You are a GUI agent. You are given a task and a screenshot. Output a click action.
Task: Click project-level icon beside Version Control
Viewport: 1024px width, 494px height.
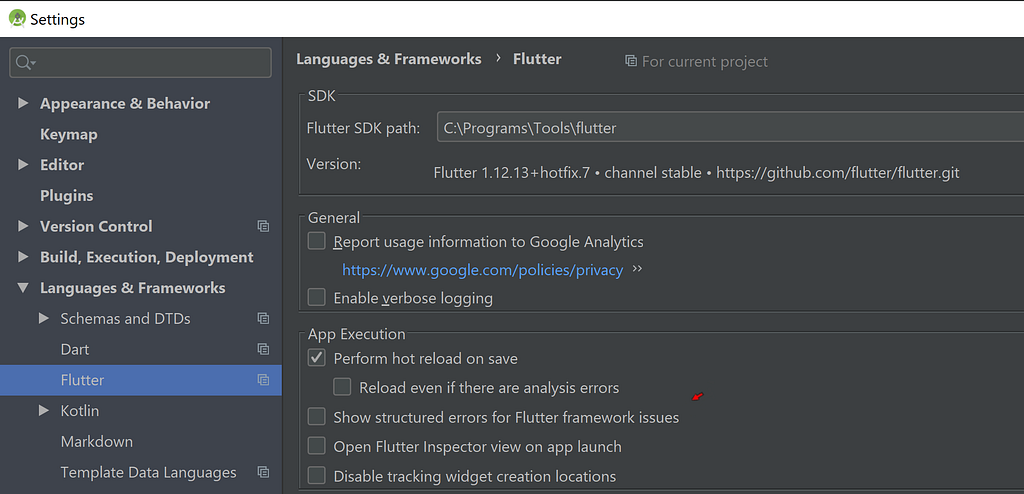263,226
